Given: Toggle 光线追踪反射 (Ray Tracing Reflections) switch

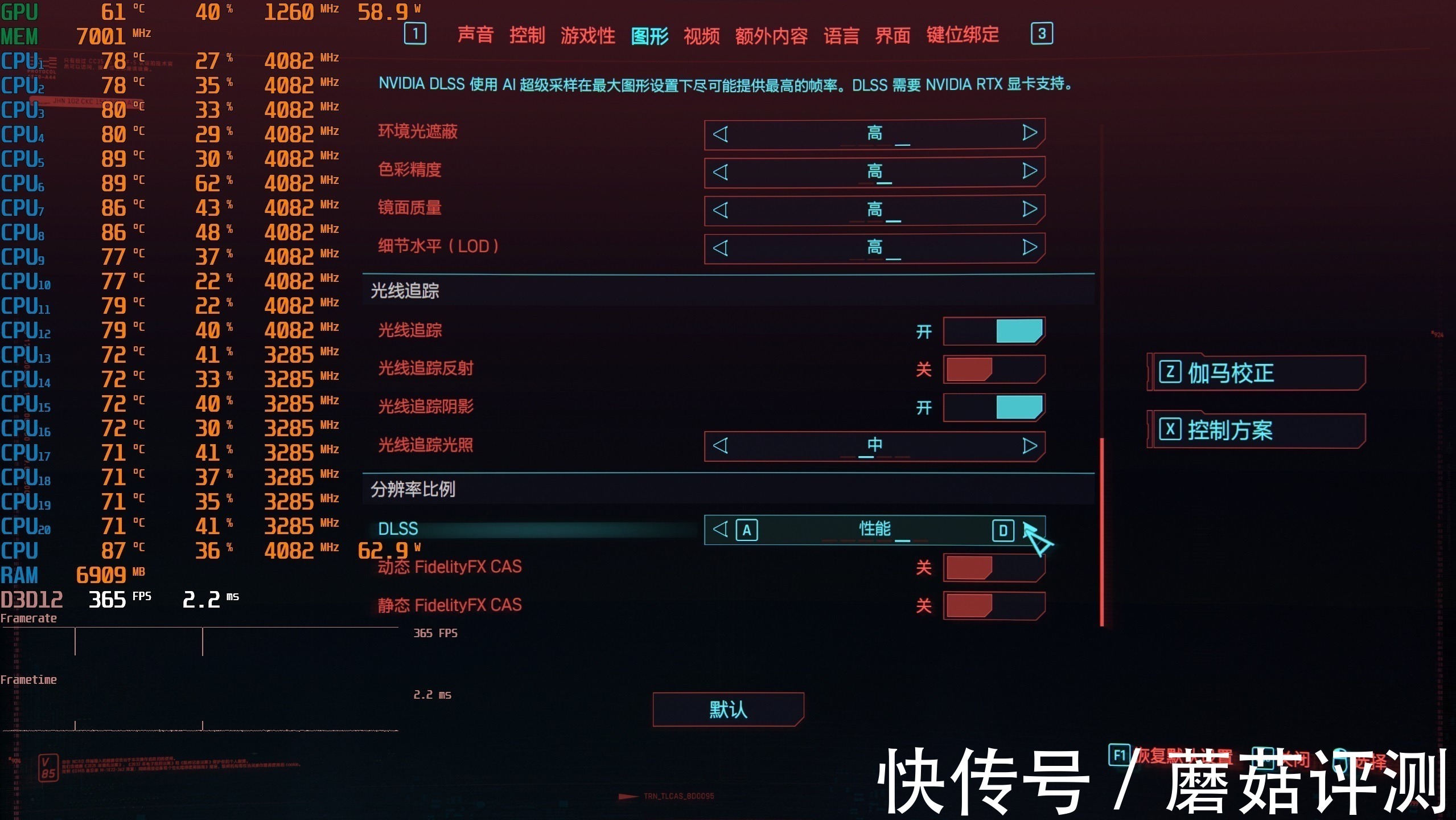Looking at the screenshot, I should (x=991, y=369).
